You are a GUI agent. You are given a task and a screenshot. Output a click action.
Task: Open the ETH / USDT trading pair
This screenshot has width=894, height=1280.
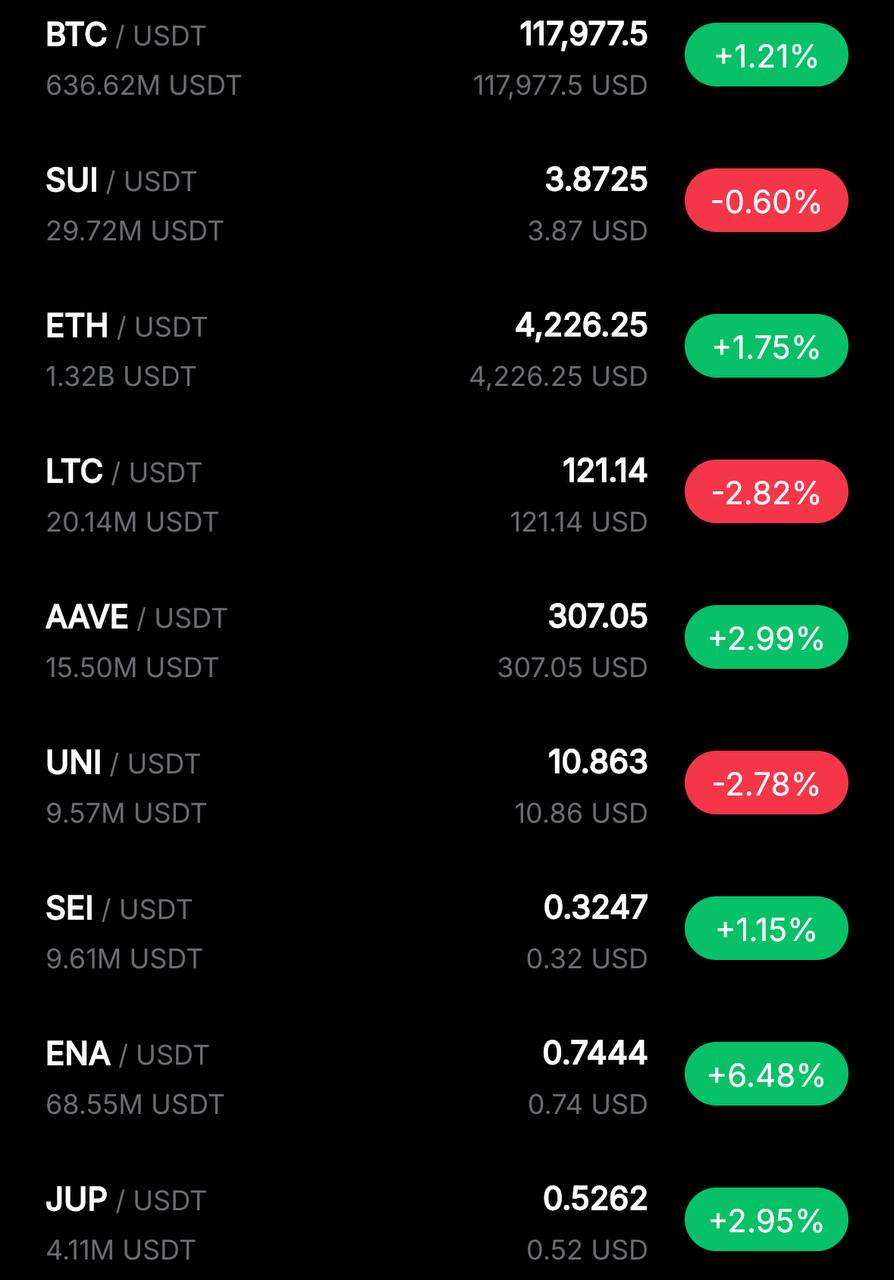coord(447,350)
